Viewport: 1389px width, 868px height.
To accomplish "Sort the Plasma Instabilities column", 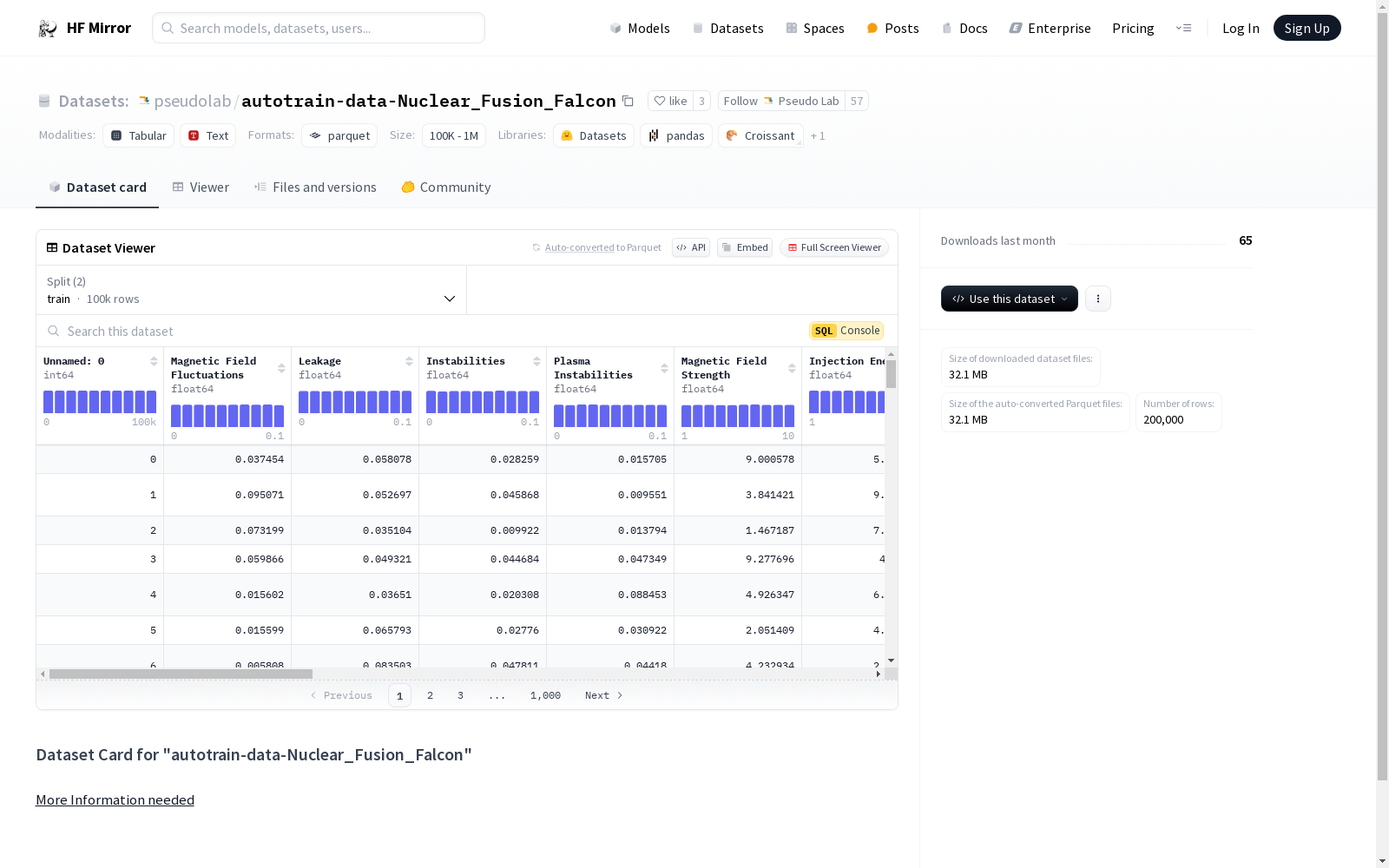I will click(x=664, y=368).
